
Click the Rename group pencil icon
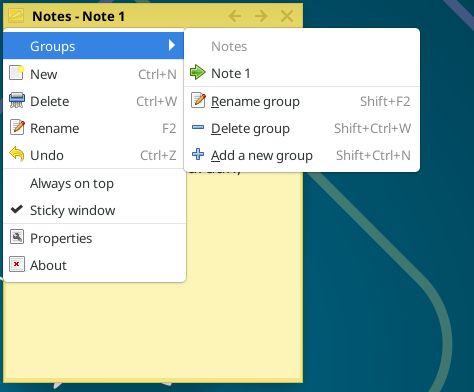pyautogui.click(x=198, y=100)
